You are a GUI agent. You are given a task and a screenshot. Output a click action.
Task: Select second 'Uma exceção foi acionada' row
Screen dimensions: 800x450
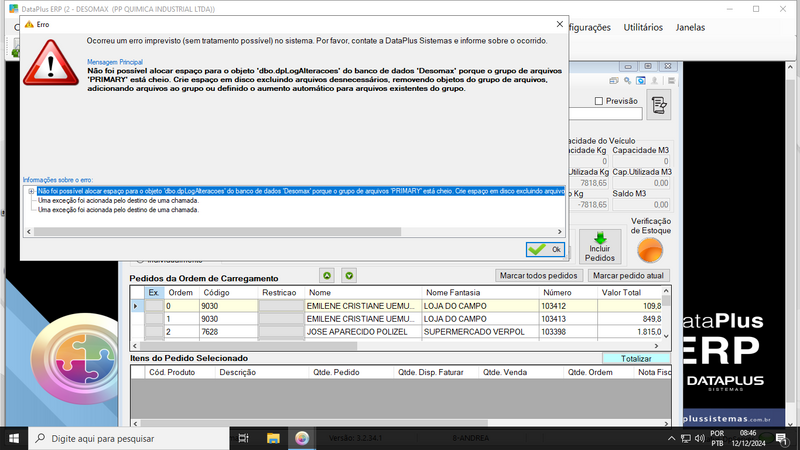click(x=118, y=210)
